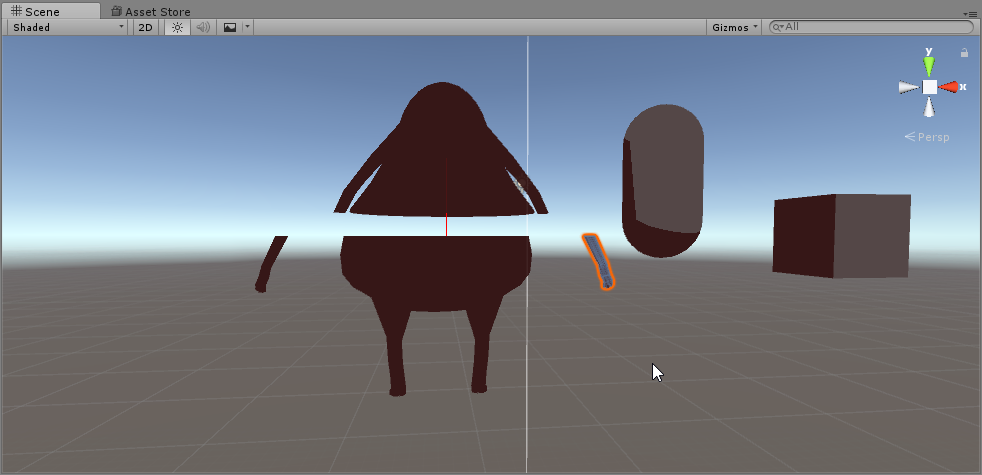Click the bottom grey axis cone

(929, 107)
